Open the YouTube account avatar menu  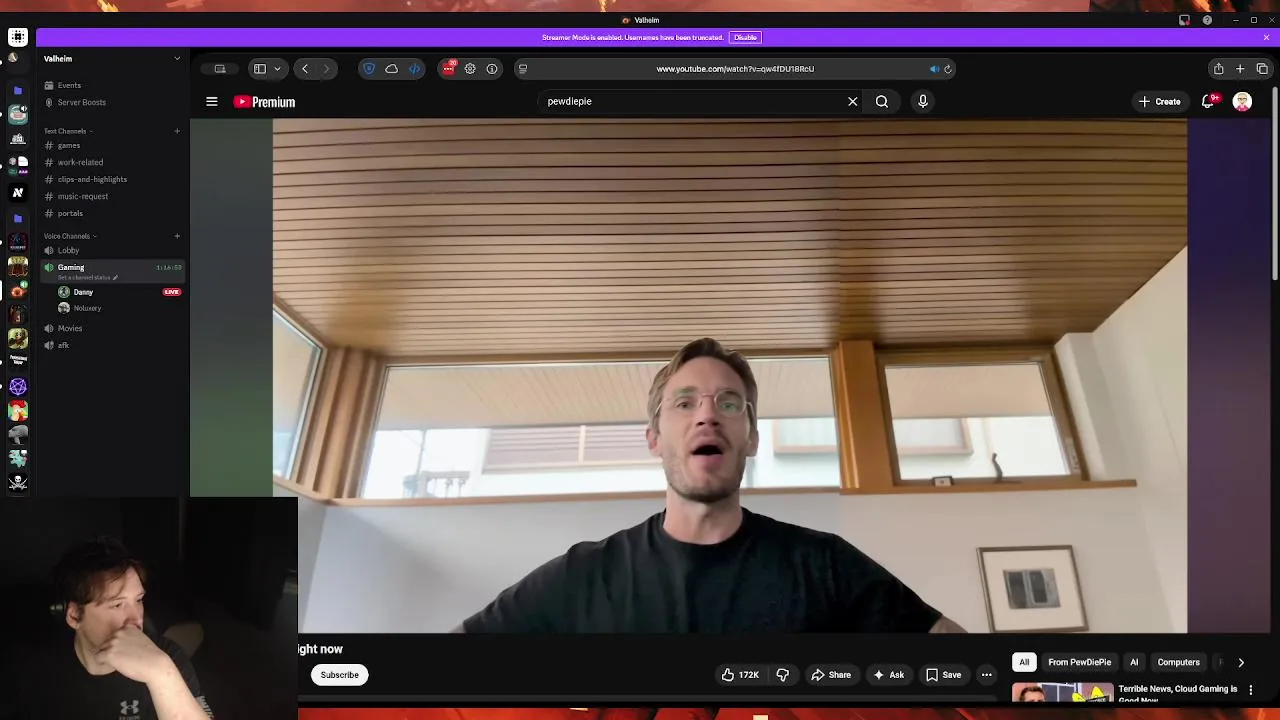pyautogui.click(x=1242, y=101)
